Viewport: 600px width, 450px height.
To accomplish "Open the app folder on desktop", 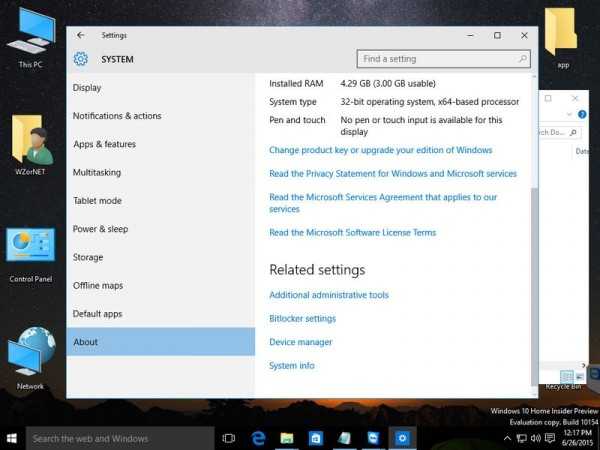I will coord(561,38).
